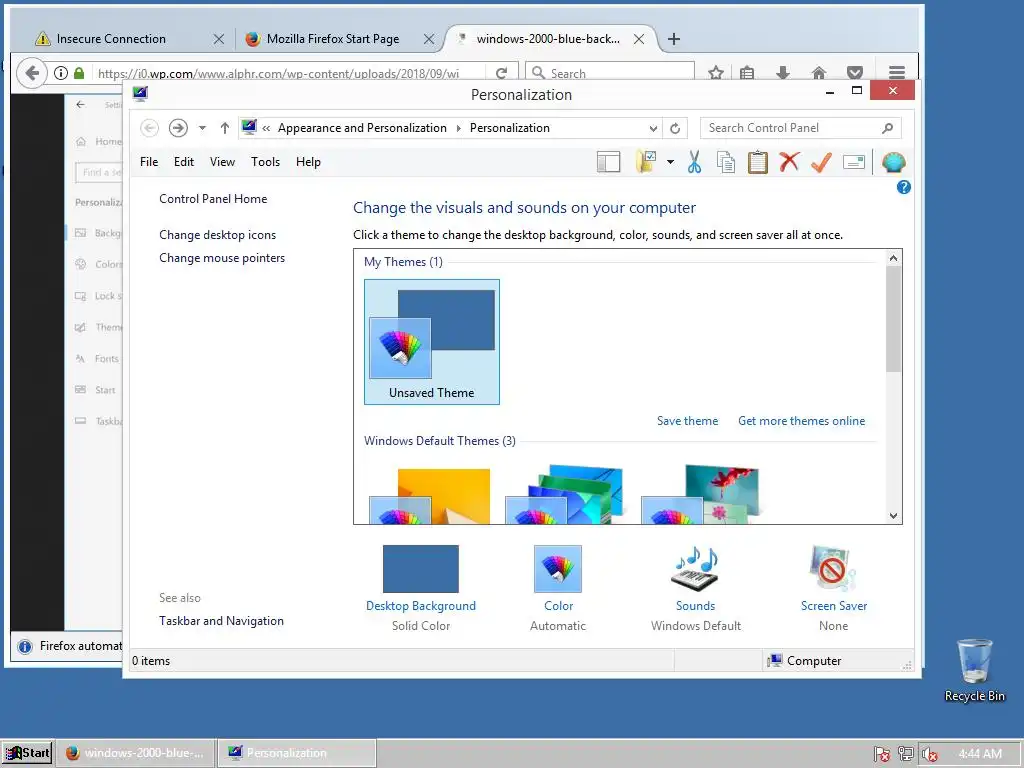This screenshot has width=1024, height=768.
Task: Click the Personalization breadcrumb segment
Action: click(510, 128)
